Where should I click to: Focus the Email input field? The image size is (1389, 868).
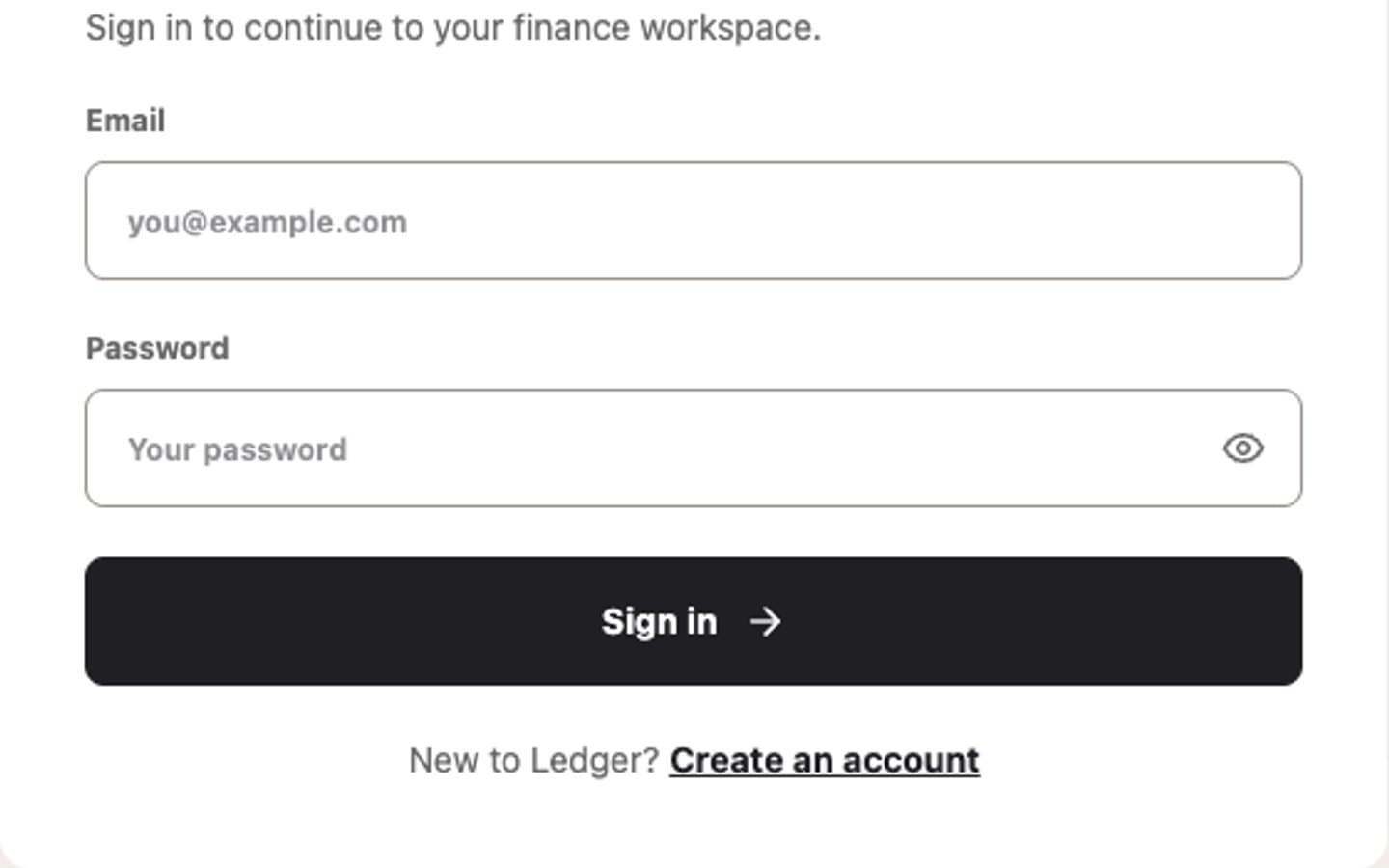pos(694,221)
